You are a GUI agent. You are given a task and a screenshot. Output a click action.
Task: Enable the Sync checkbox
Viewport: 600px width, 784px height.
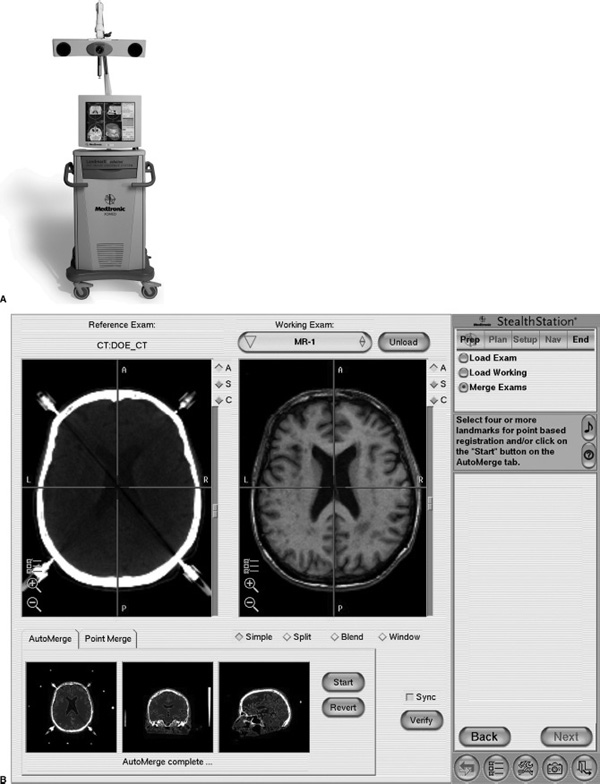(x=408, y=697)
